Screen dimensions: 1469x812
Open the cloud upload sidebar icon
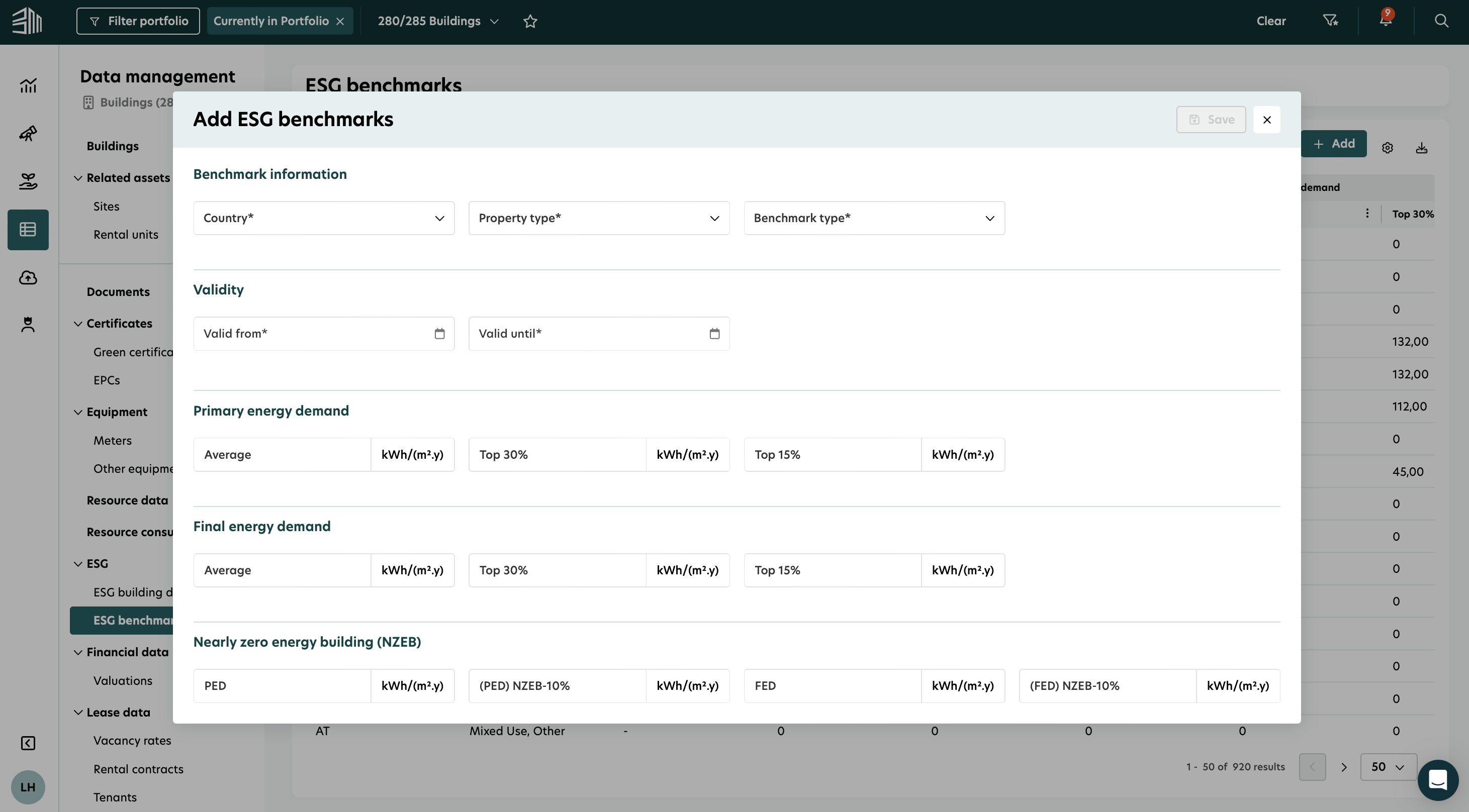pyautogui.click(x=27, y=277)
